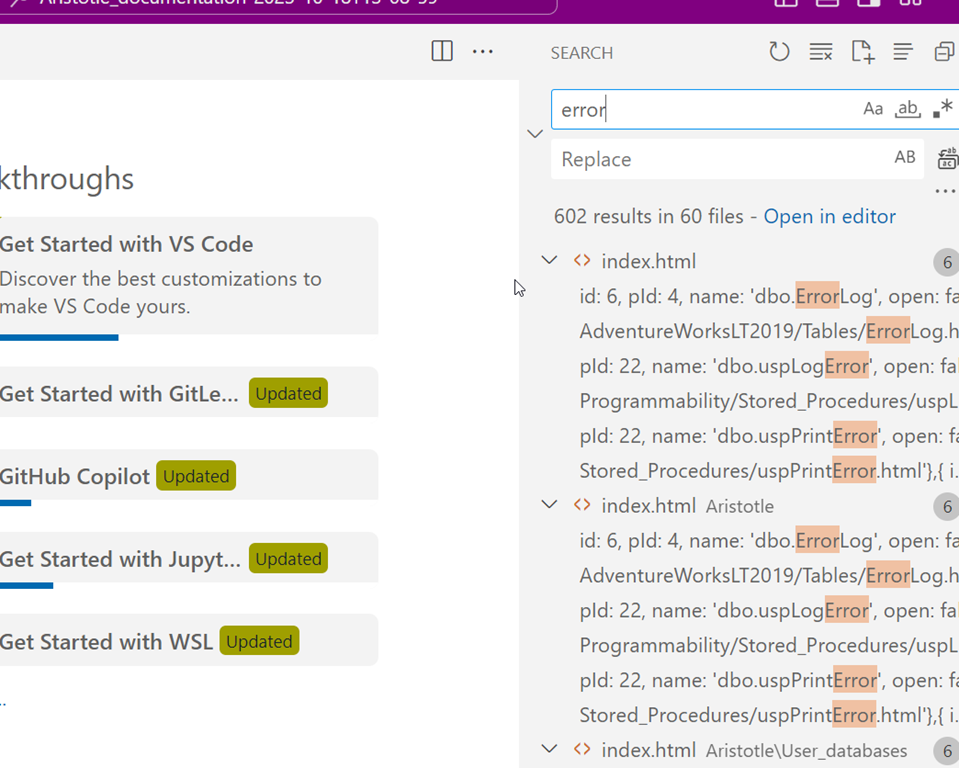This screenshot has height=768, width=959.
Task: Enable Match Whole Word option
Action: (907, 109)
